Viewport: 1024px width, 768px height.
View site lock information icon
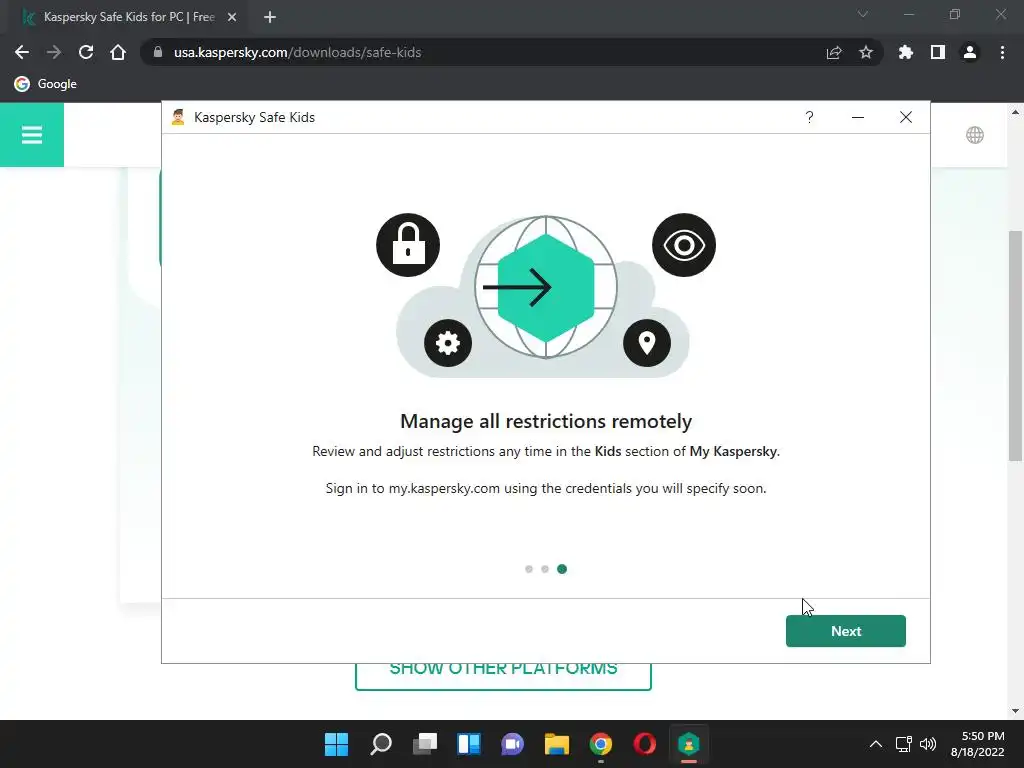coord(157,52)
